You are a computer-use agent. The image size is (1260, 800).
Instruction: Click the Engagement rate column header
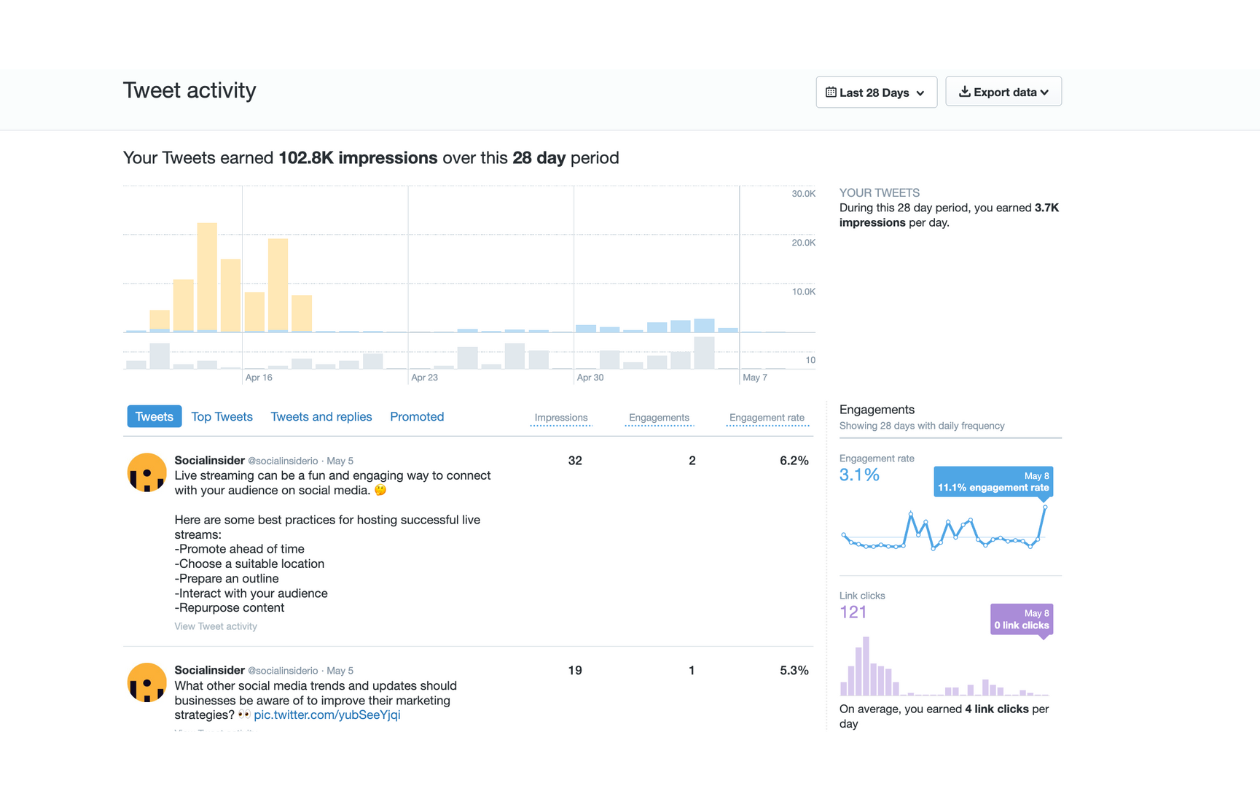[767, 418]
